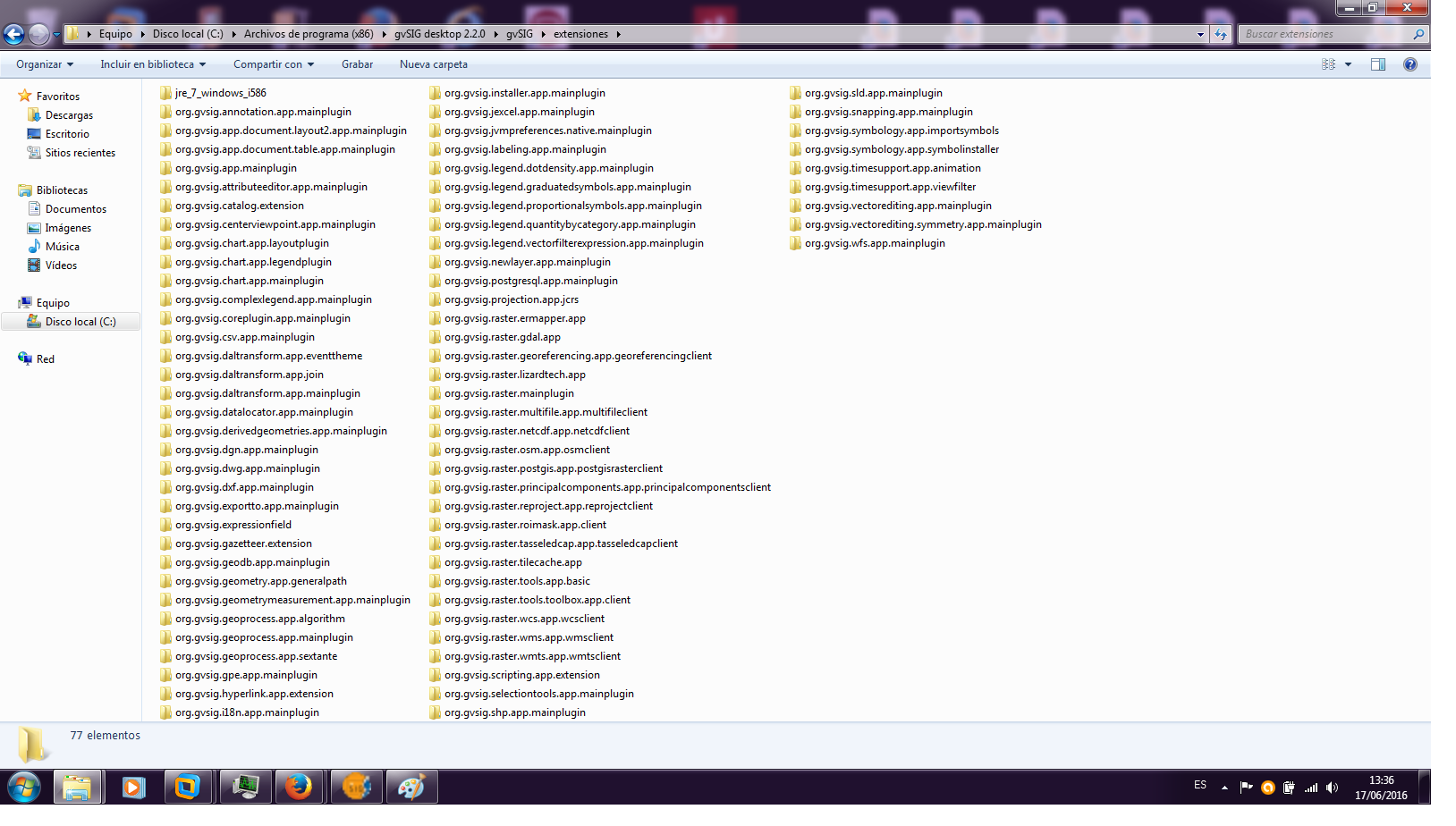The image size is (1456, 826).
Task: Open Sitios recientes in the sidebar
Action: [x=80, y=153]
